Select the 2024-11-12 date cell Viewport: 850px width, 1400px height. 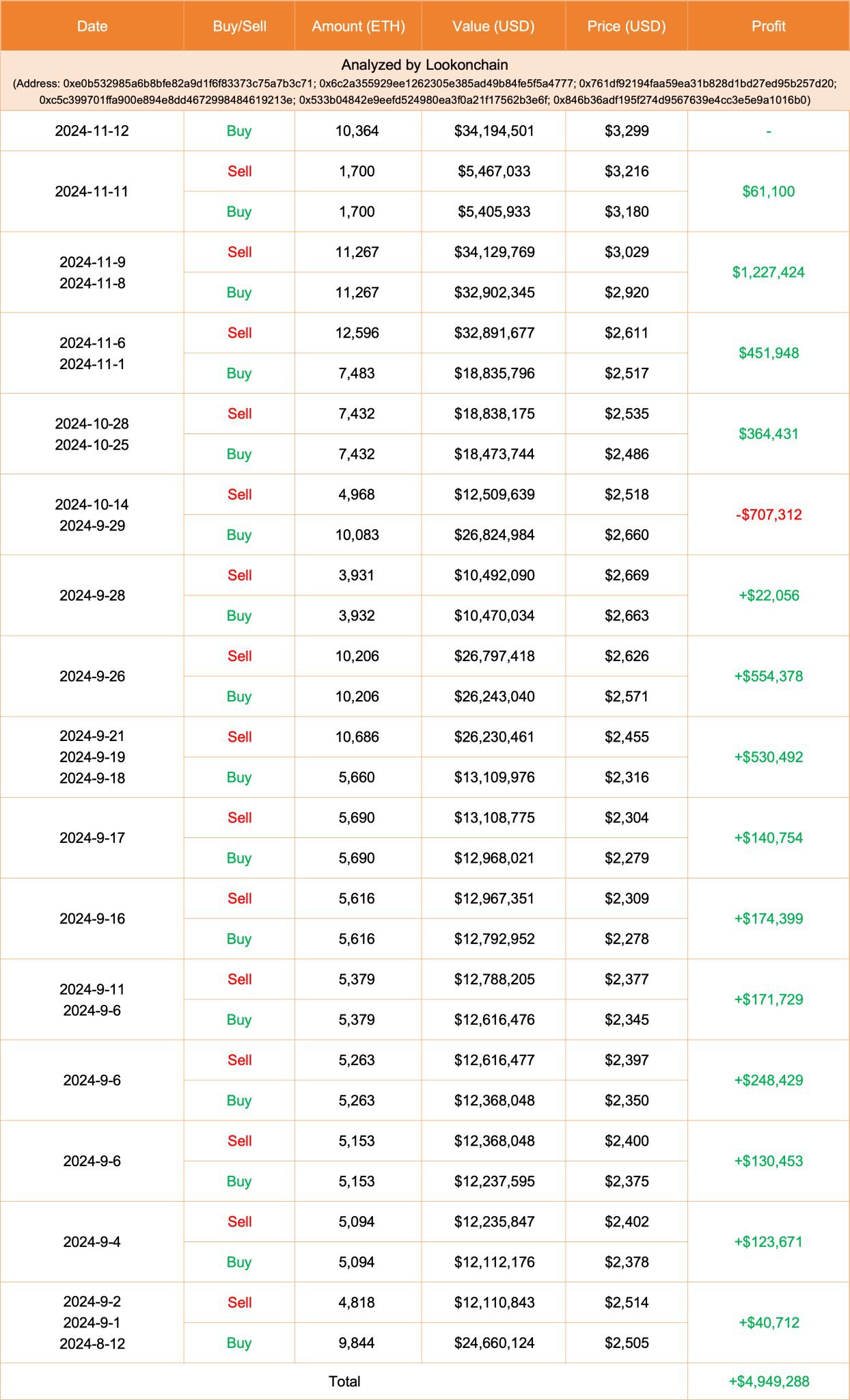coord(92,131)
